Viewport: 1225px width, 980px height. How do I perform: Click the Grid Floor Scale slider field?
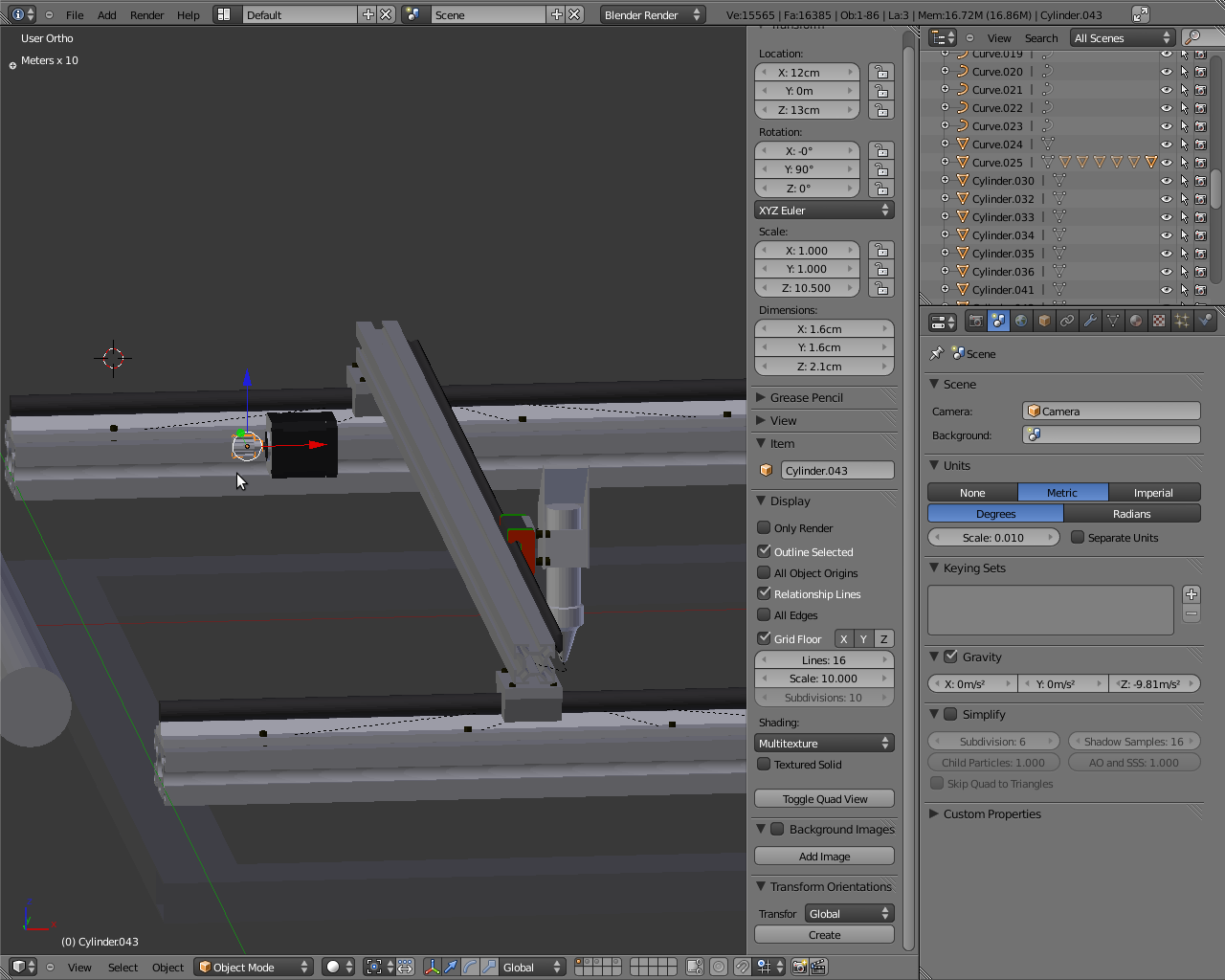824,679
